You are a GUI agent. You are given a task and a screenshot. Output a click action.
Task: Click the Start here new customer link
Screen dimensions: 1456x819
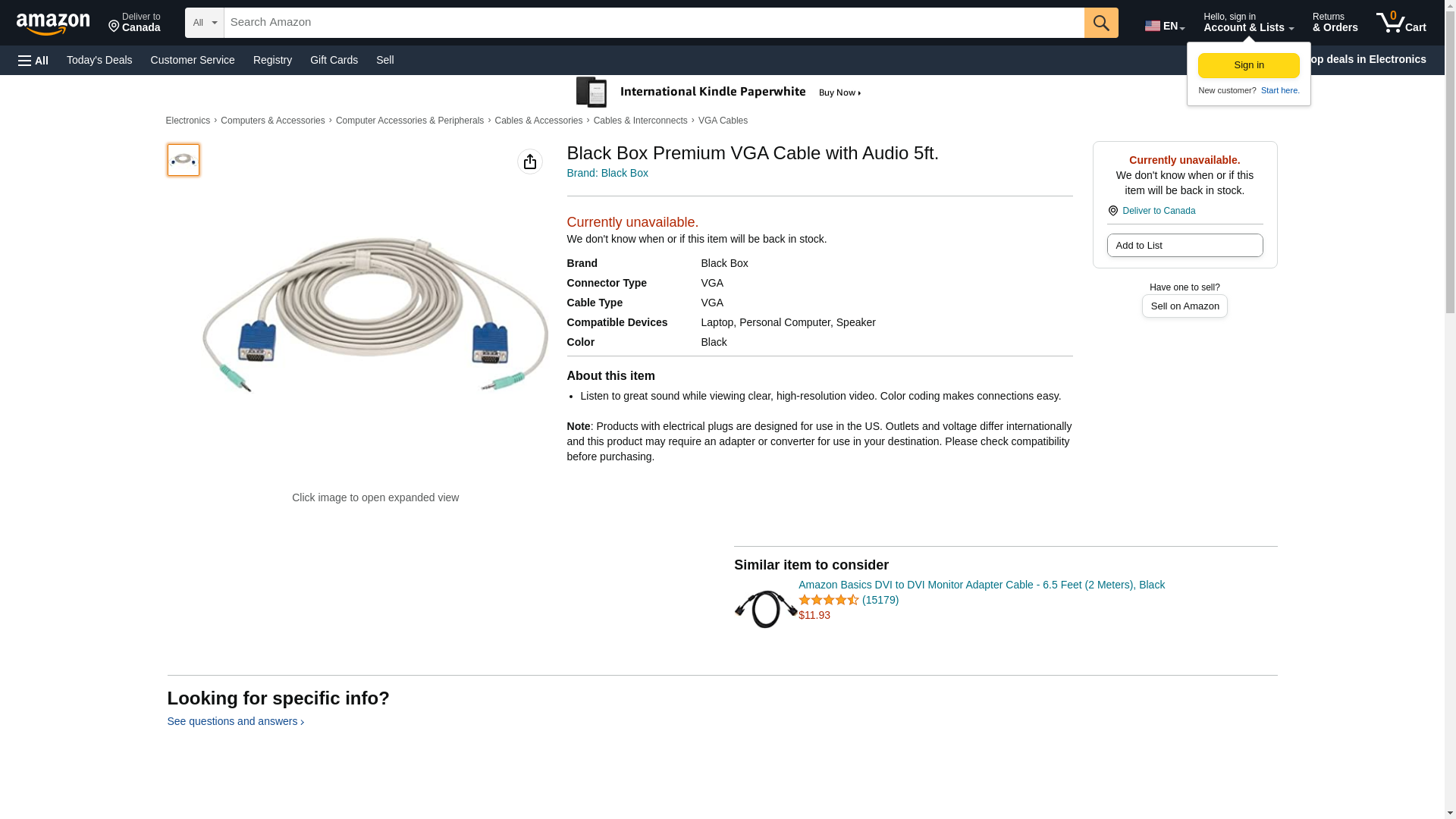1279,90
